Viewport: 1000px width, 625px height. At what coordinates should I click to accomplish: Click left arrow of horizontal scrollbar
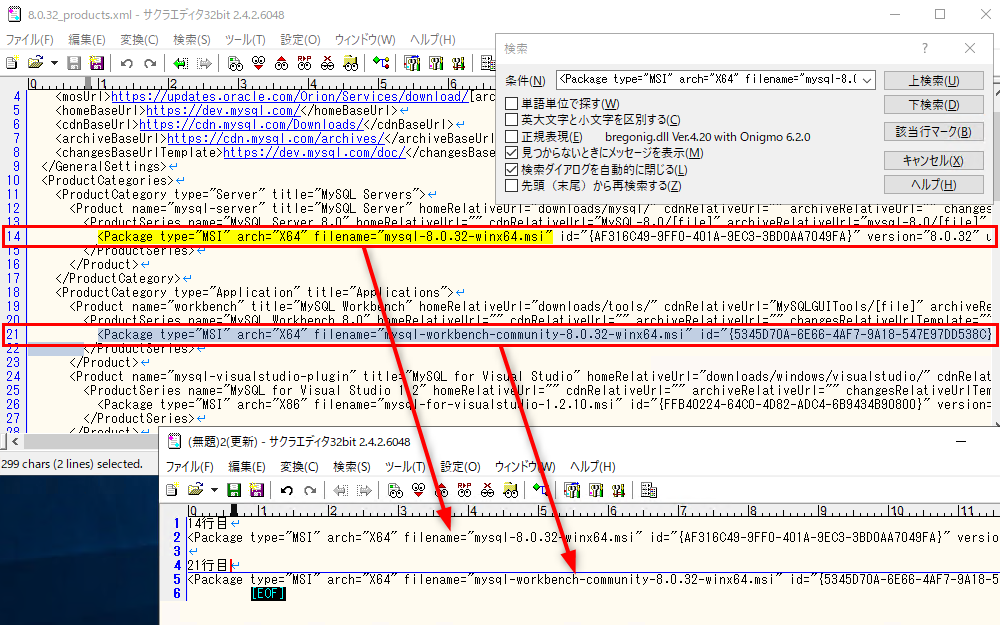coord(15,441)
